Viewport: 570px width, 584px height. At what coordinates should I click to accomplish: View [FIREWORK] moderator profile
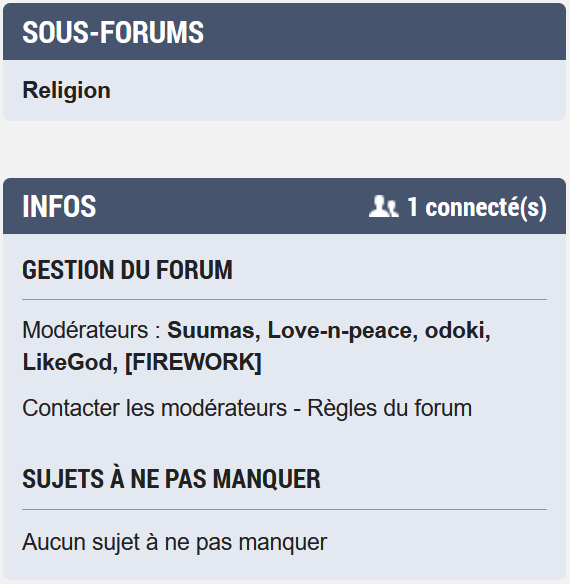(x=193, y=362)
